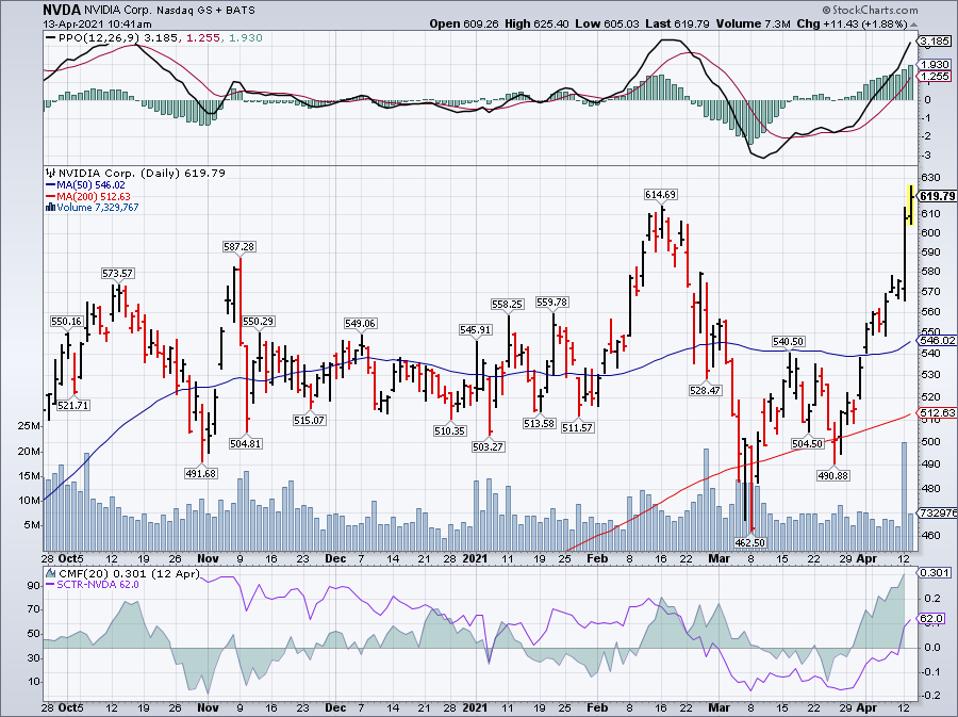958x717 pixels.
Task: Click the MA(50) 546.02 legend entry
Action: [x=86, y=185]
